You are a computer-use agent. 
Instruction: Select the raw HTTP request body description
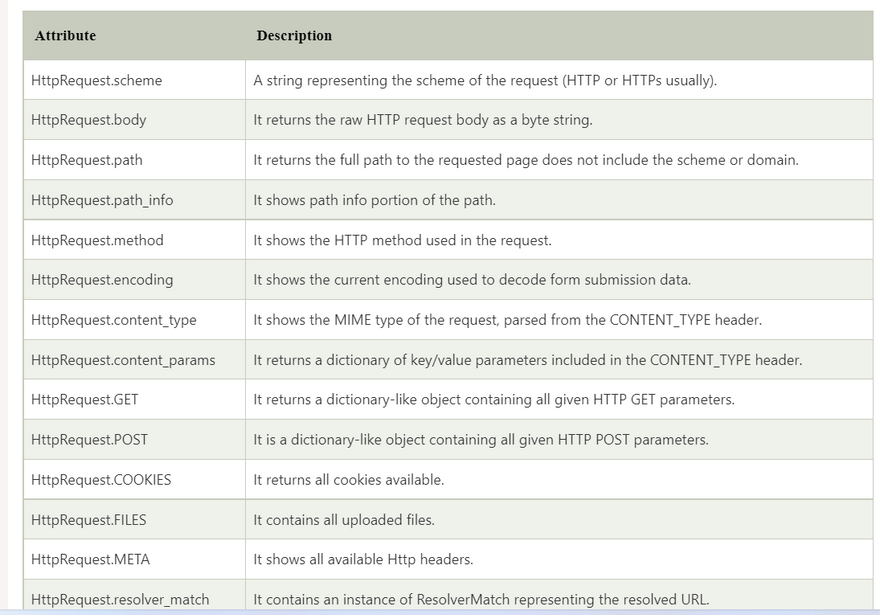(423, 120)
